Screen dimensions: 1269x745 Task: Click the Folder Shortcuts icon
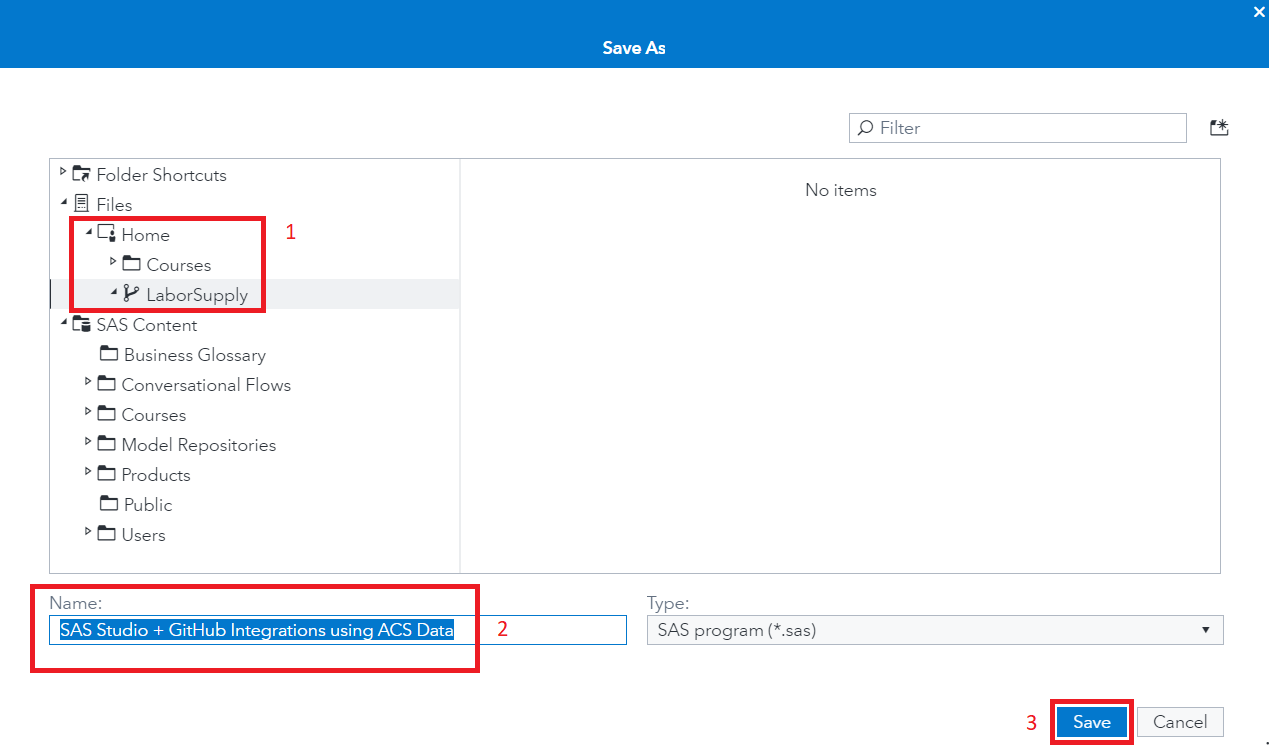coord(79,173)
